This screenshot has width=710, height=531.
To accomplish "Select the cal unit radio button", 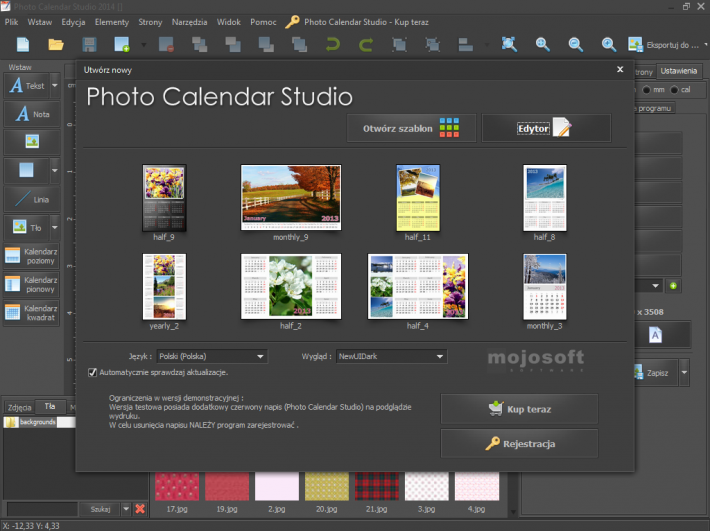I will pos(674,90).
